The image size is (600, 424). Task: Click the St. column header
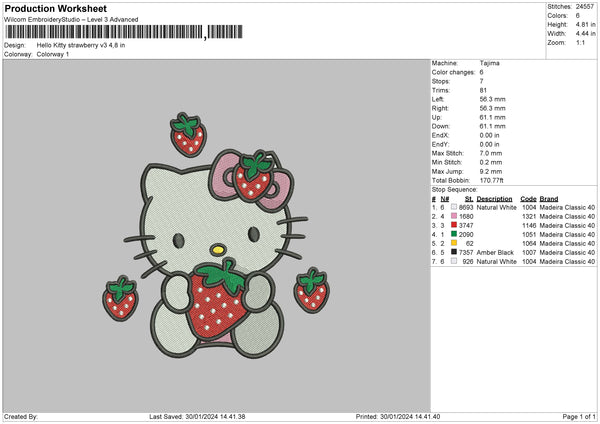click(x=469, y=199)
